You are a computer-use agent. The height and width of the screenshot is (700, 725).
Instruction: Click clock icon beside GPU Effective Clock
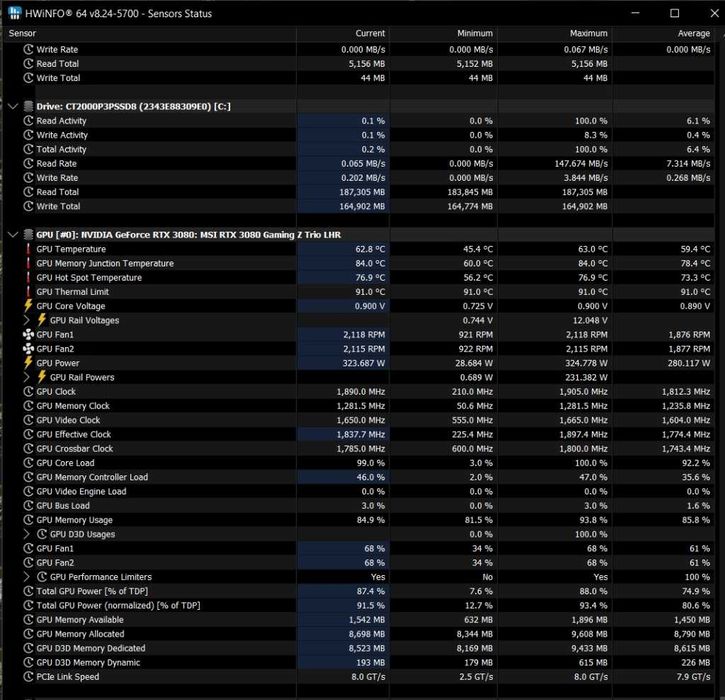click(28, 434)
